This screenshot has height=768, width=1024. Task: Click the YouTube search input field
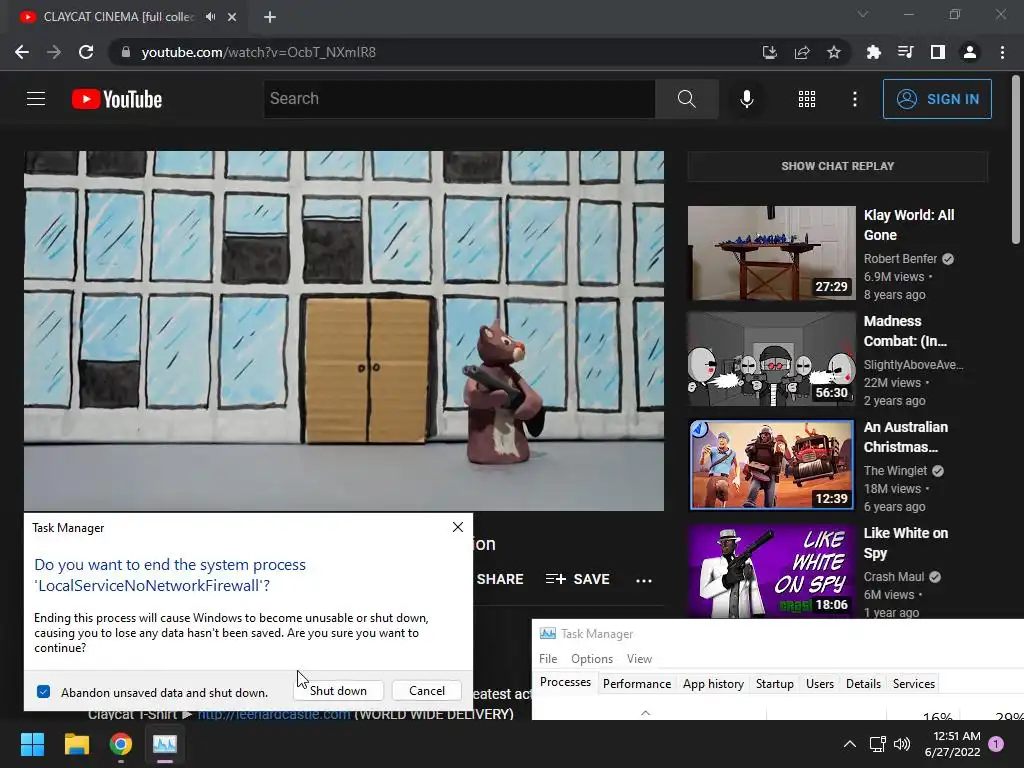click(459, 99)
